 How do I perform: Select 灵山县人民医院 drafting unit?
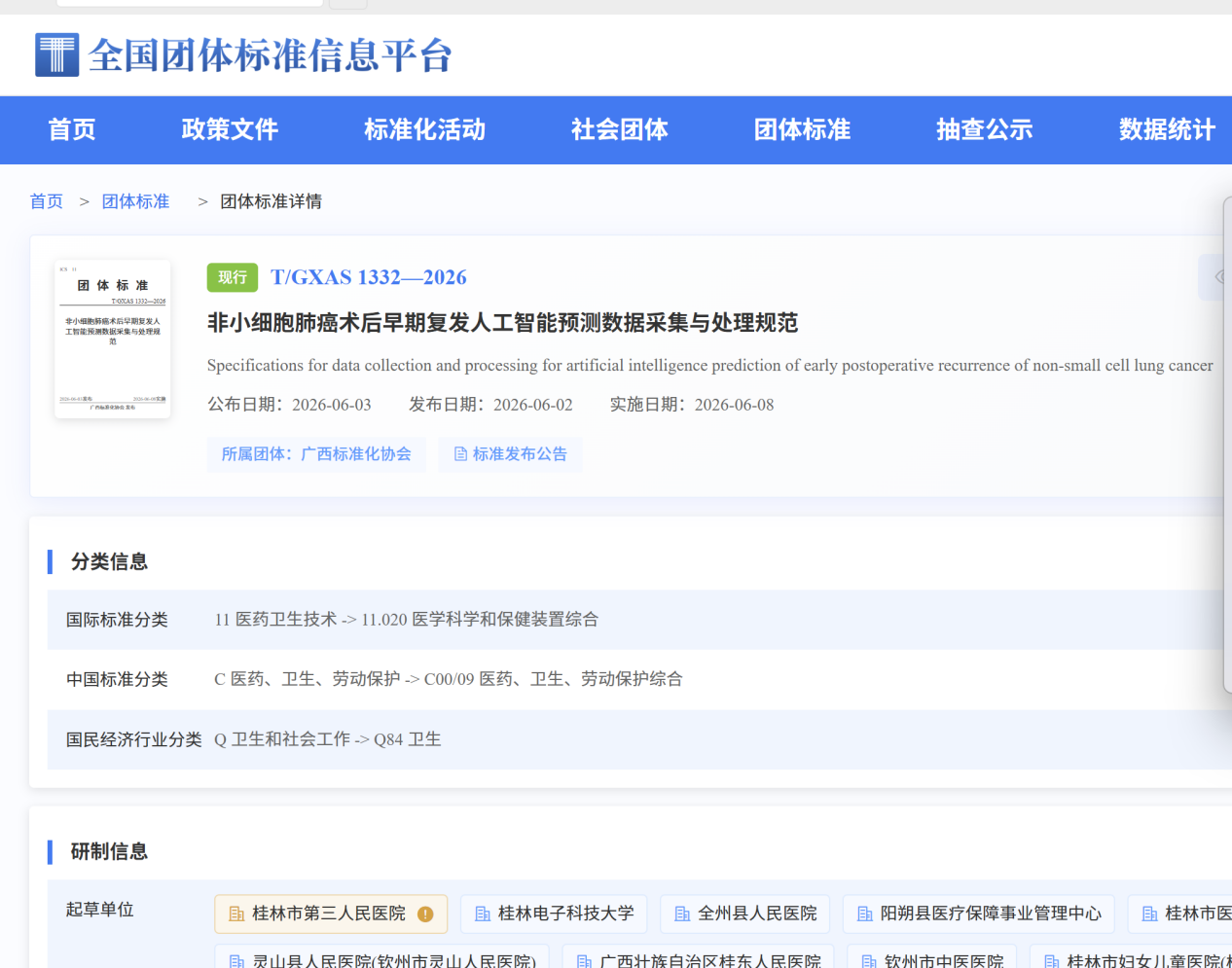pos(382,957)
